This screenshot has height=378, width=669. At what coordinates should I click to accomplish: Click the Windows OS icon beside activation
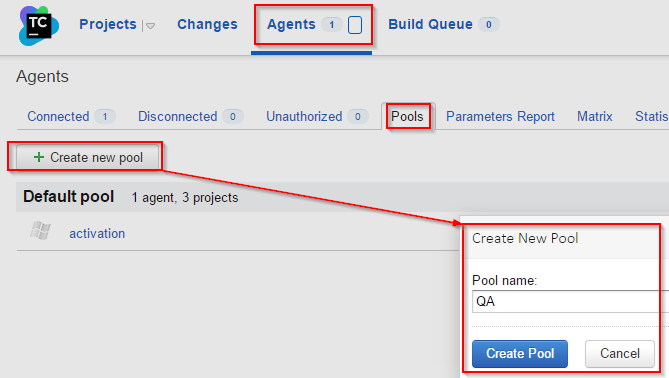pyautogui.click(x=41, y=231)
